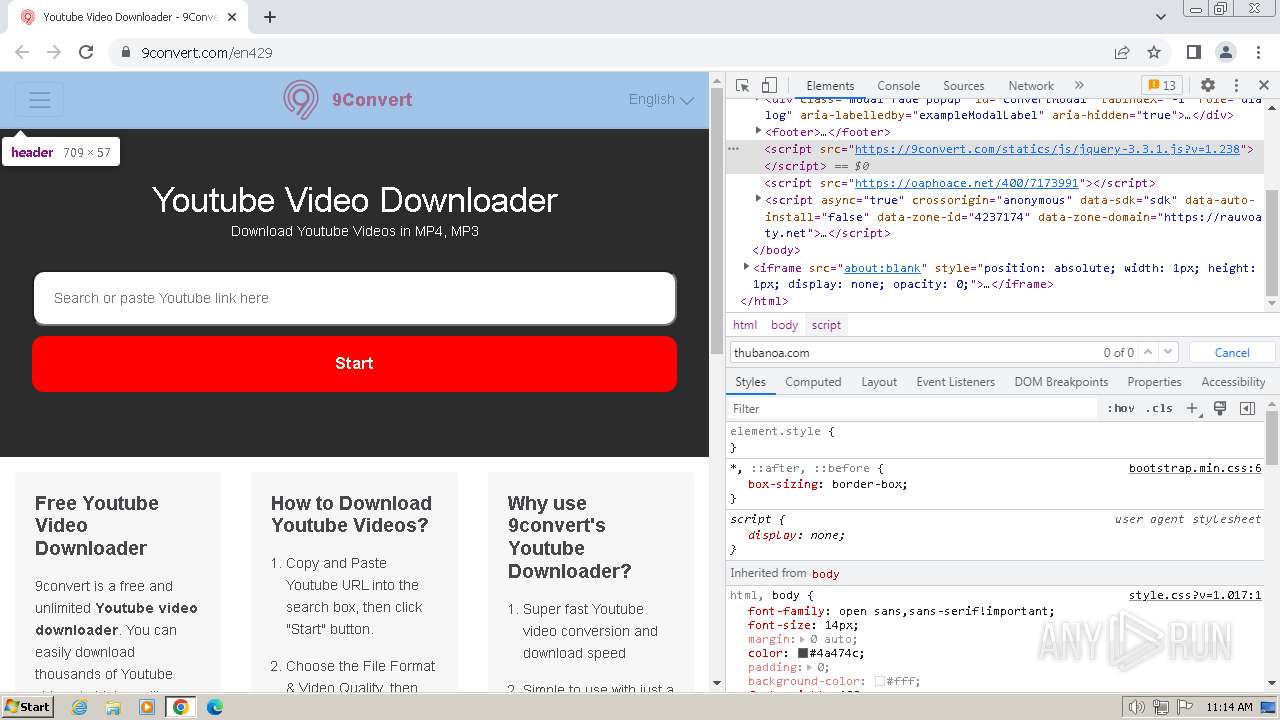Expand the padding shorthand property

coord(810,667)
